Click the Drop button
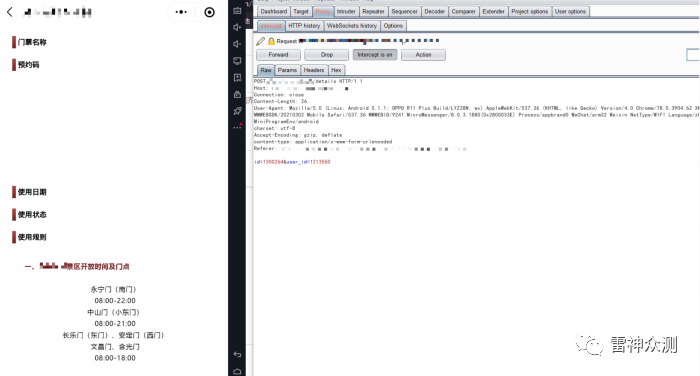700x376 pixels. tap(327, 55)
